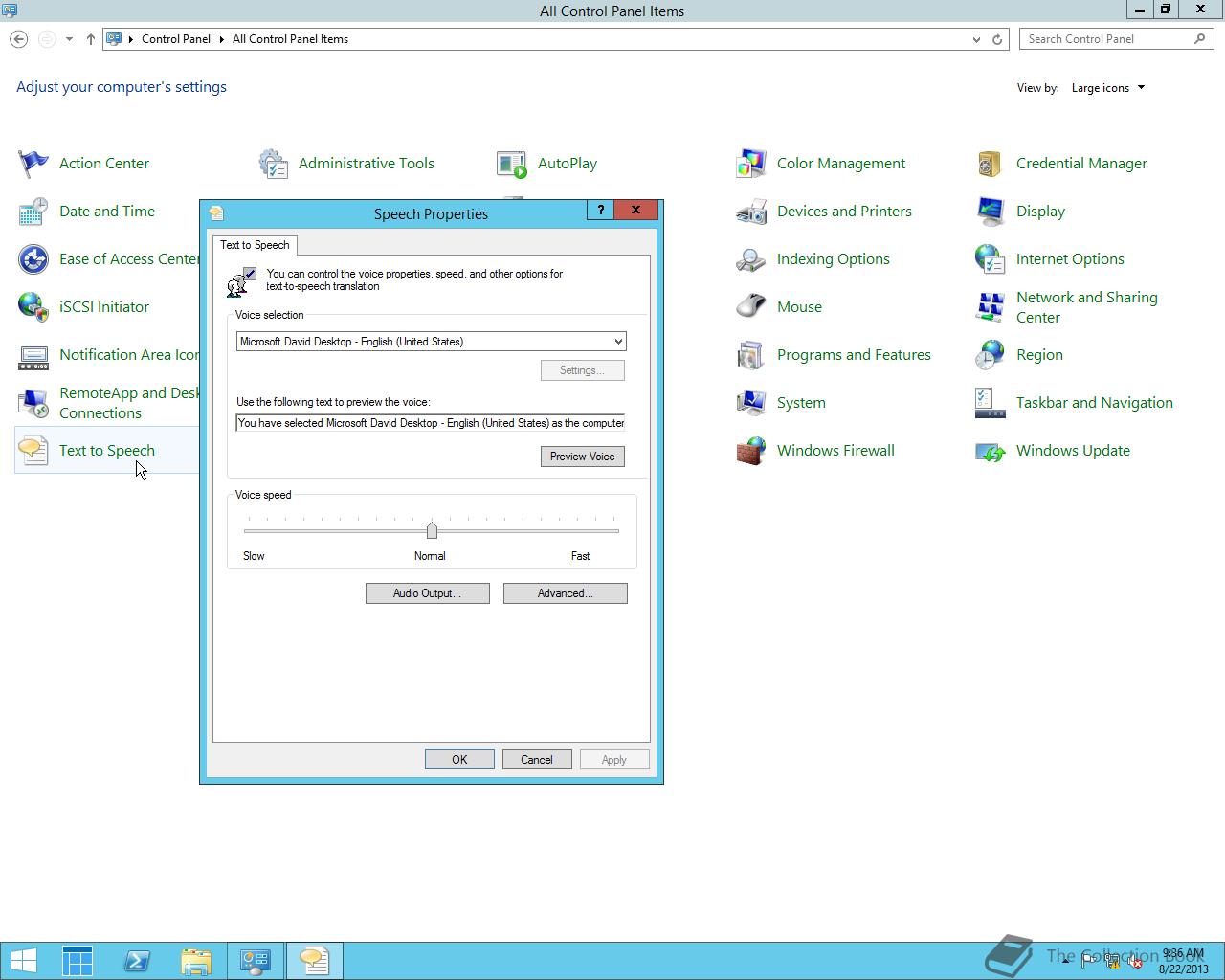Show hidden system tray icons
This screenshot has height=980, width=1225.
[1065, 960]
